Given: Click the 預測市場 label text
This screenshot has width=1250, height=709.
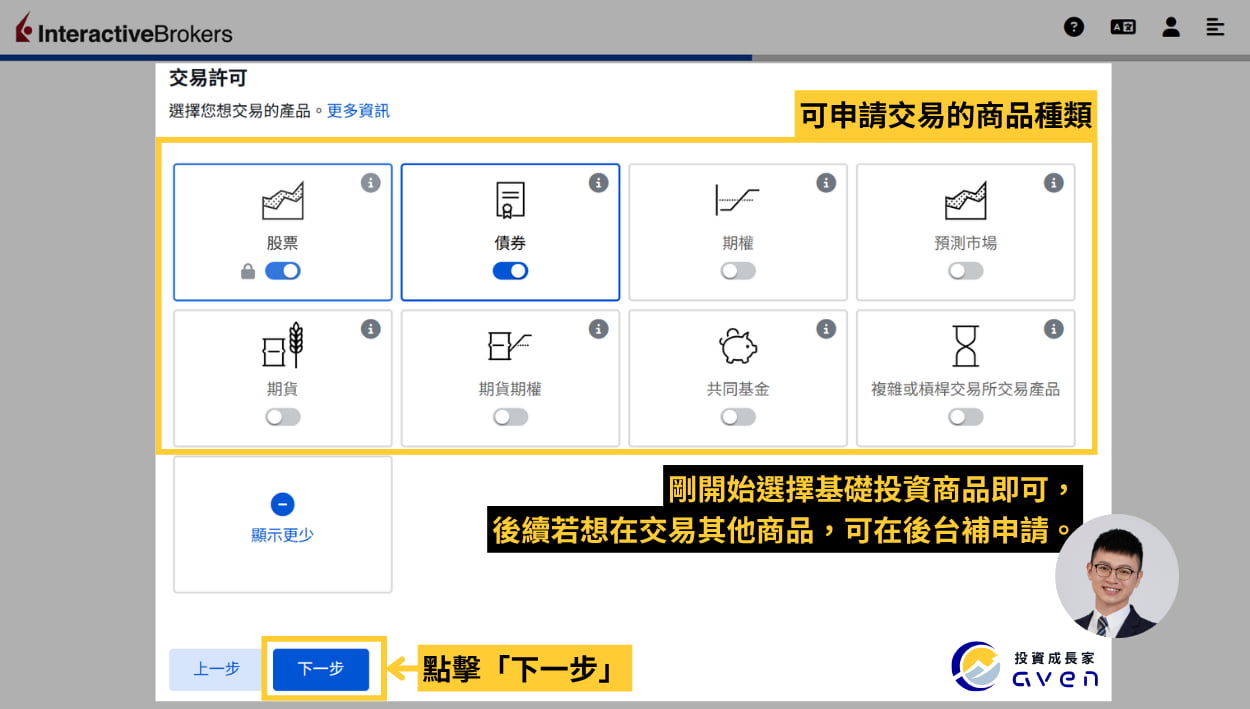Looking at the screenshot, I should point(965,243).
